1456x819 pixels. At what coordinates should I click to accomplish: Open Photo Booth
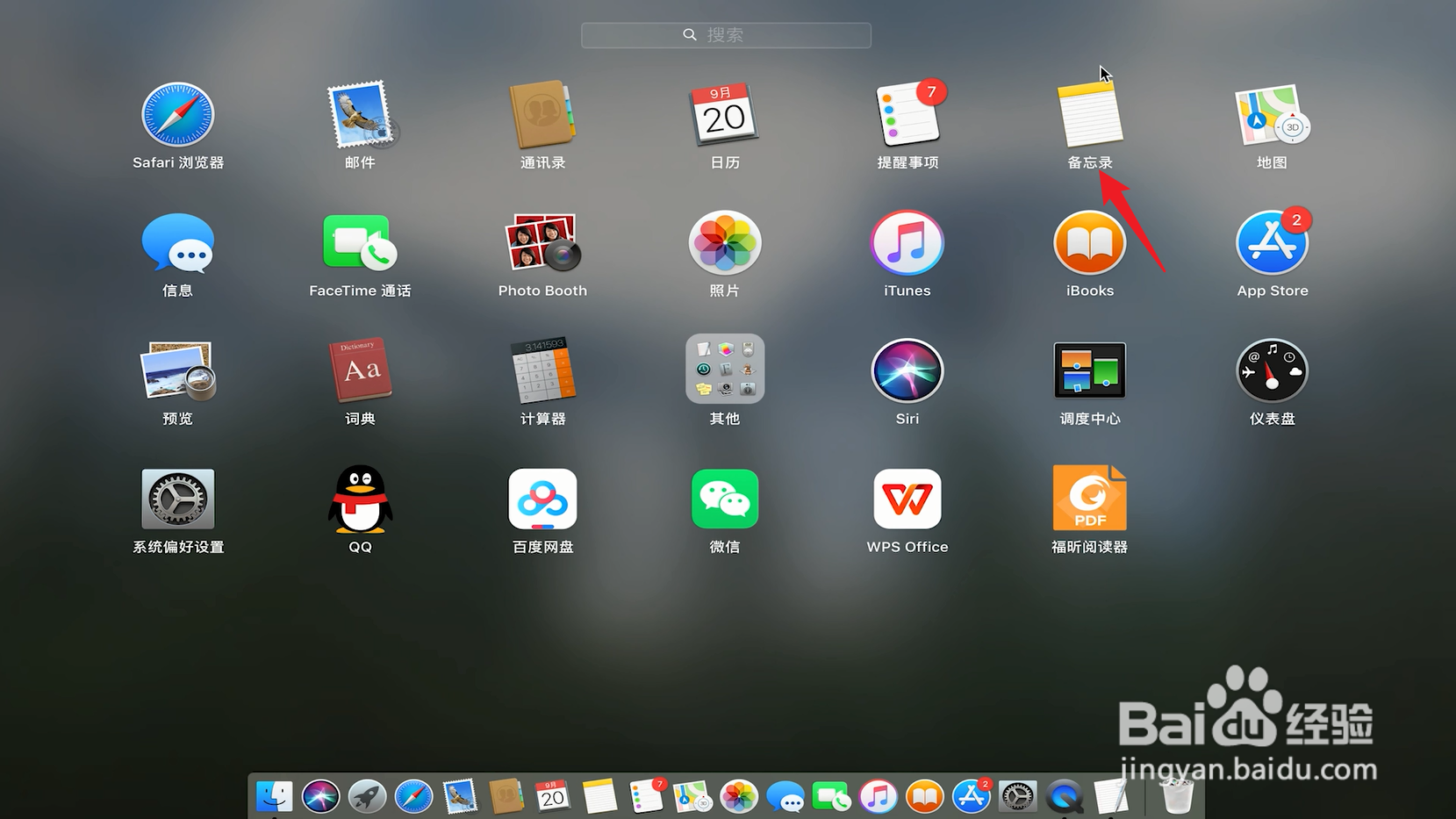pyautogui.click(x=543, y=243)
